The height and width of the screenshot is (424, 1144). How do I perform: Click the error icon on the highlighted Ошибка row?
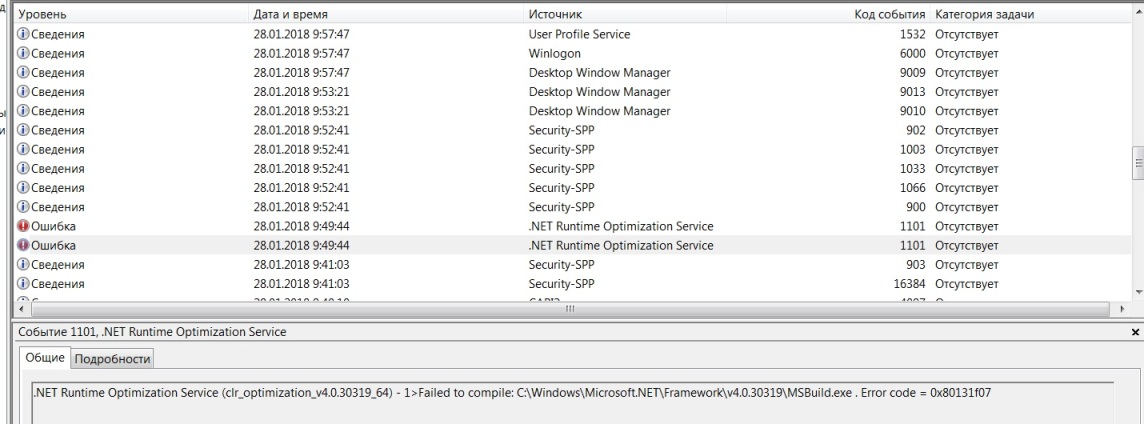[x=23, y=245]
